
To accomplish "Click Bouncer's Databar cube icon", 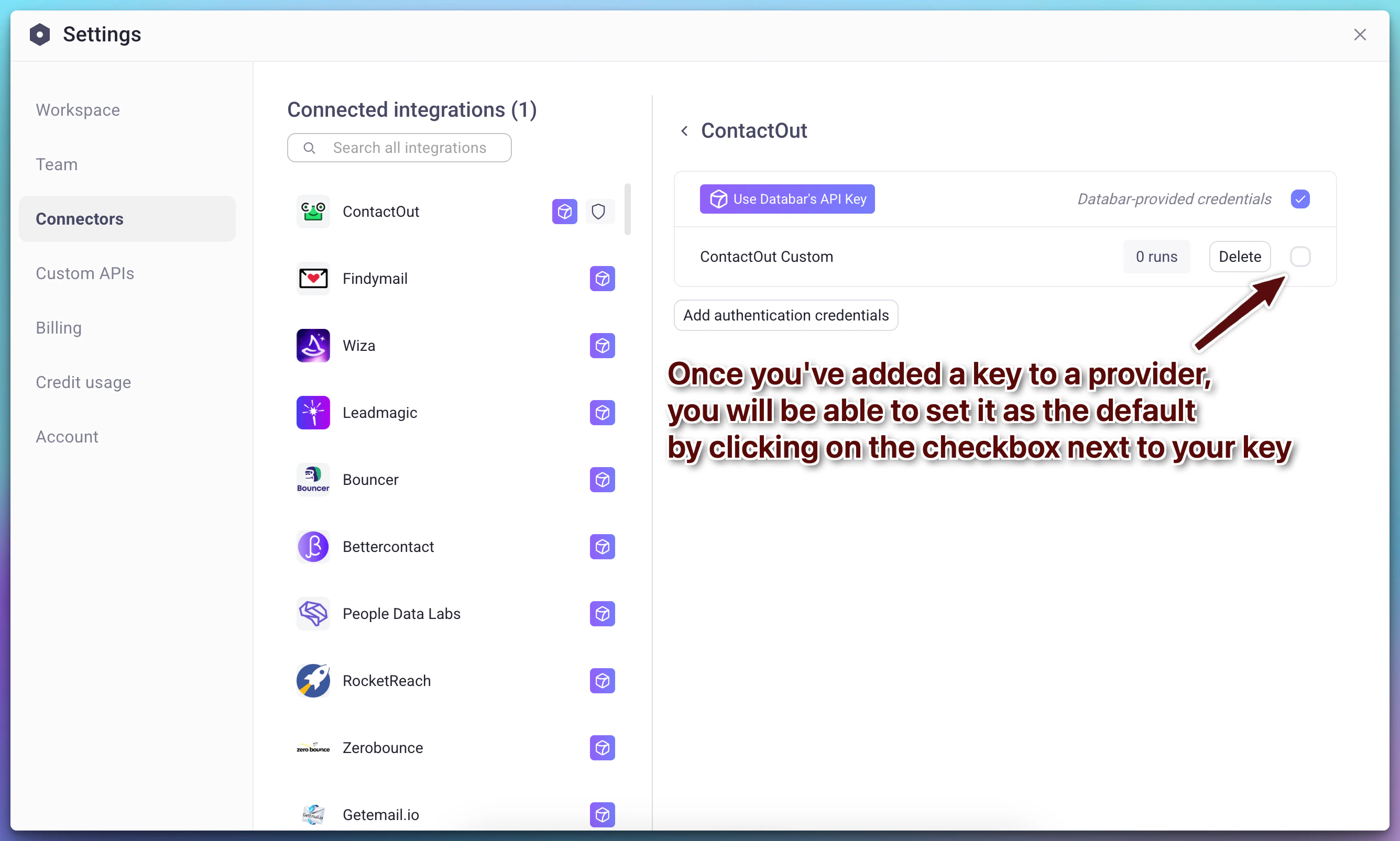I will [602, 480].
